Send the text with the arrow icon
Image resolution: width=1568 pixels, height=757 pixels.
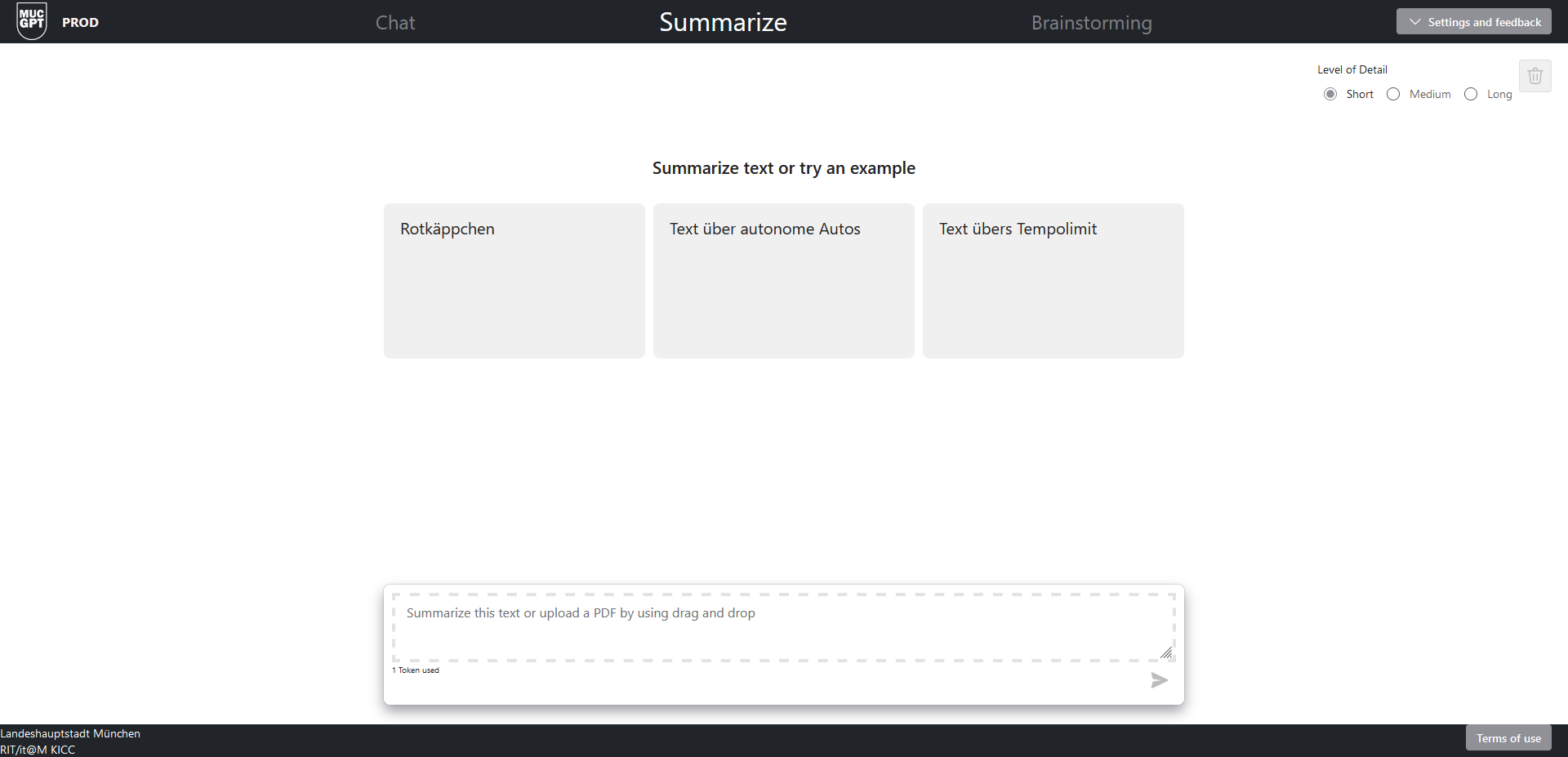(1159, 680)
